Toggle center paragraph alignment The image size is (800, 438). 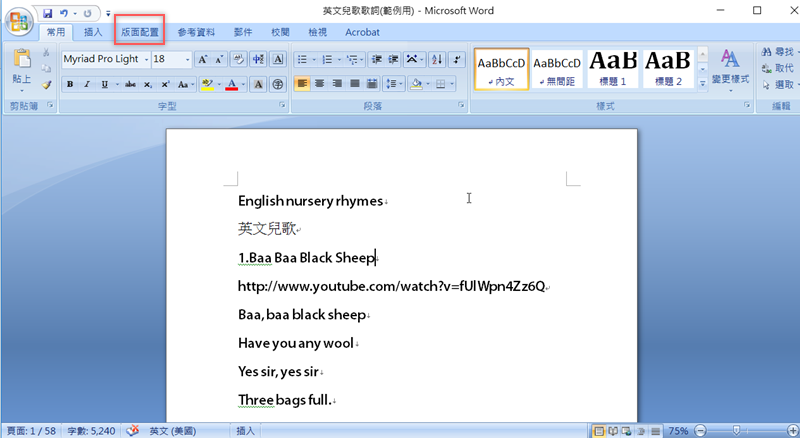coord(320,84)
